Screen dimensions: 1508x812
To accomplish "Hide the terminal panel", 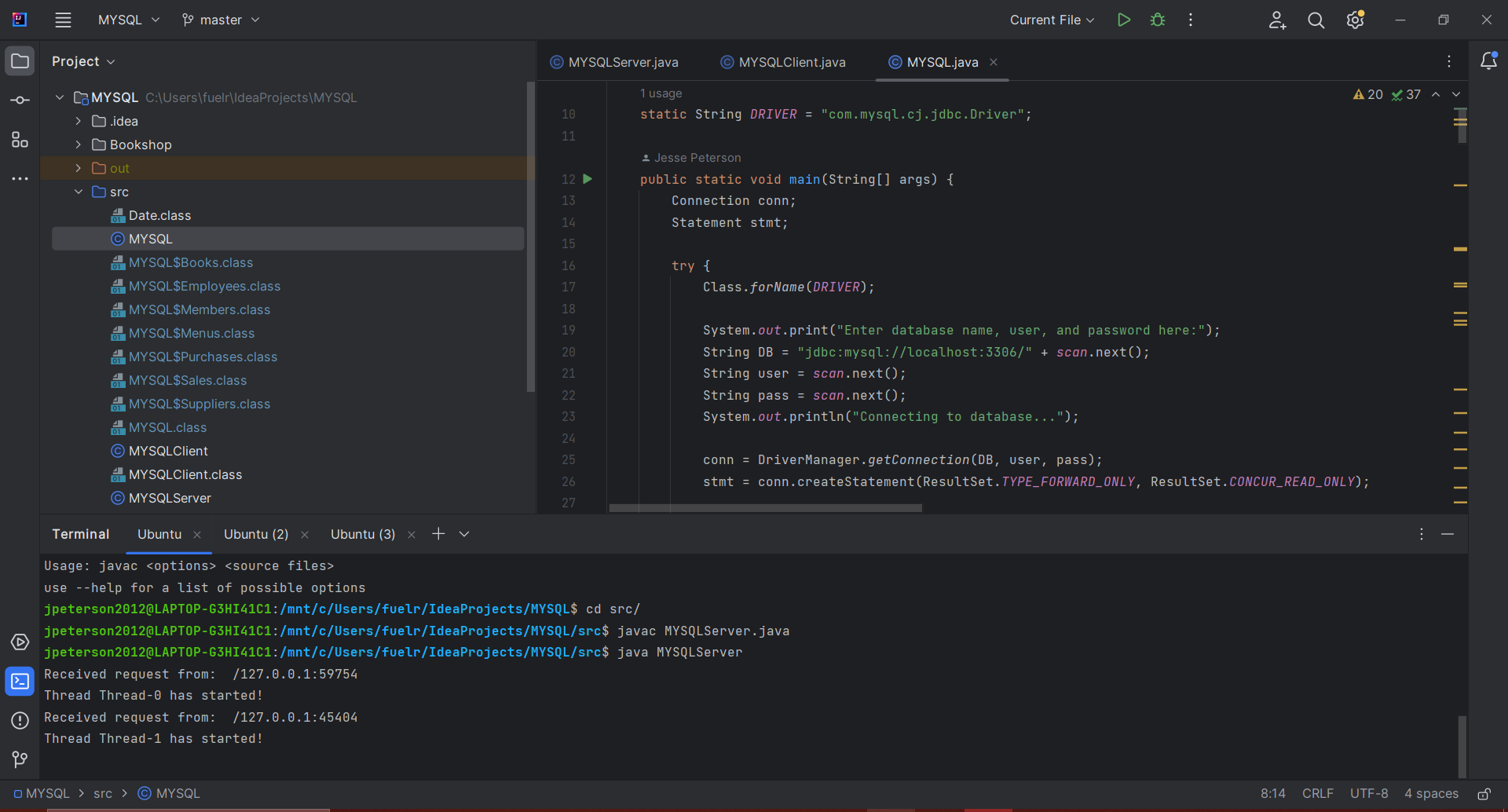I will pyautogui.click(x=1448, y=534).
